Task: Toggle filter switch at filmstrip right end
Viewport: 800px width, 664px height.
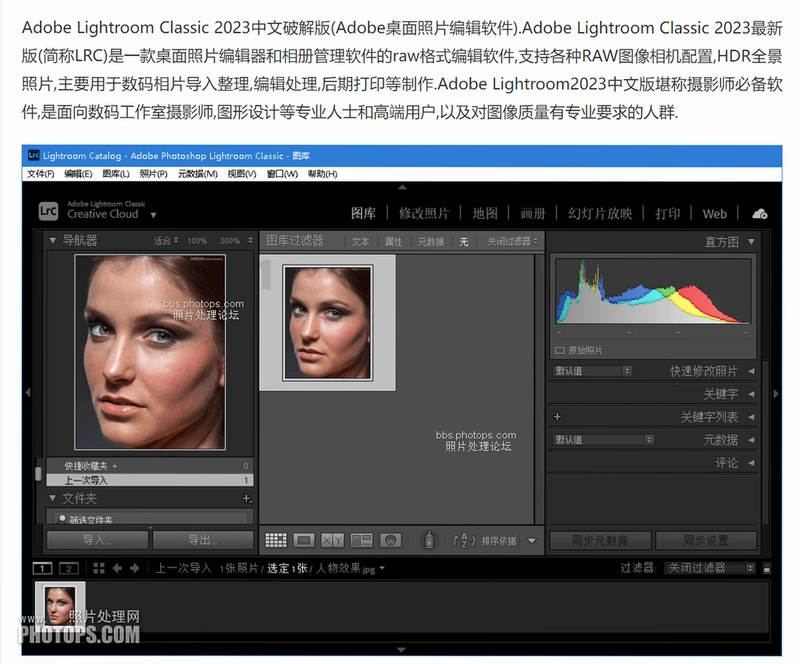Action: click(766, 568)
